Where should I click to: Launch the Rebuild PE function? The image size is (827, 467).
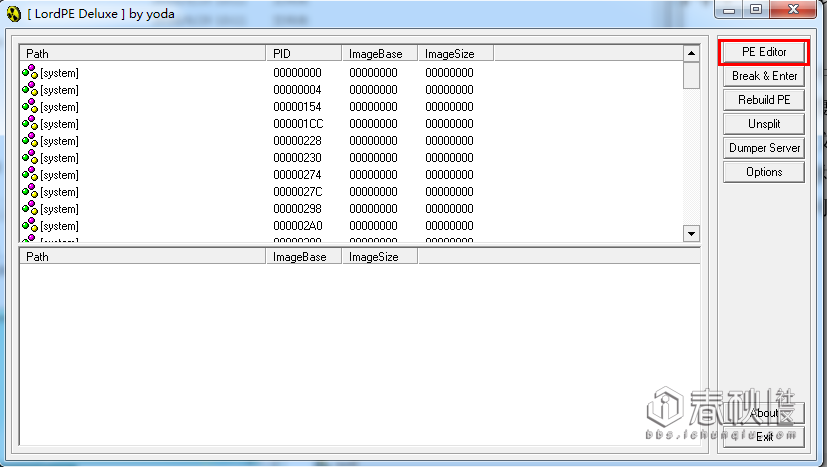coord(764,100)
